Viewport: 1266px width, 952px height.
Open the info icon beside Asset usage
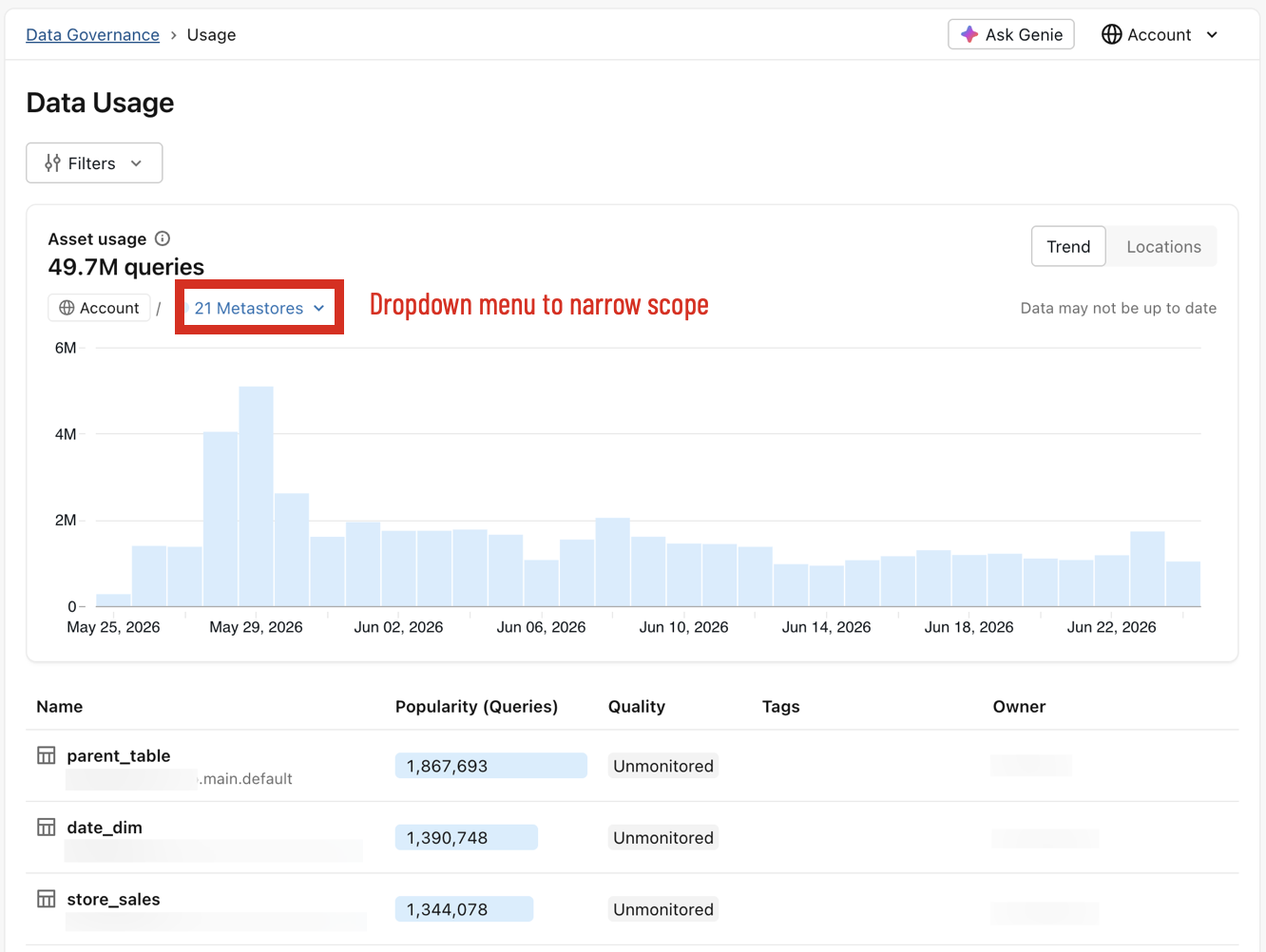click(163, 238)
